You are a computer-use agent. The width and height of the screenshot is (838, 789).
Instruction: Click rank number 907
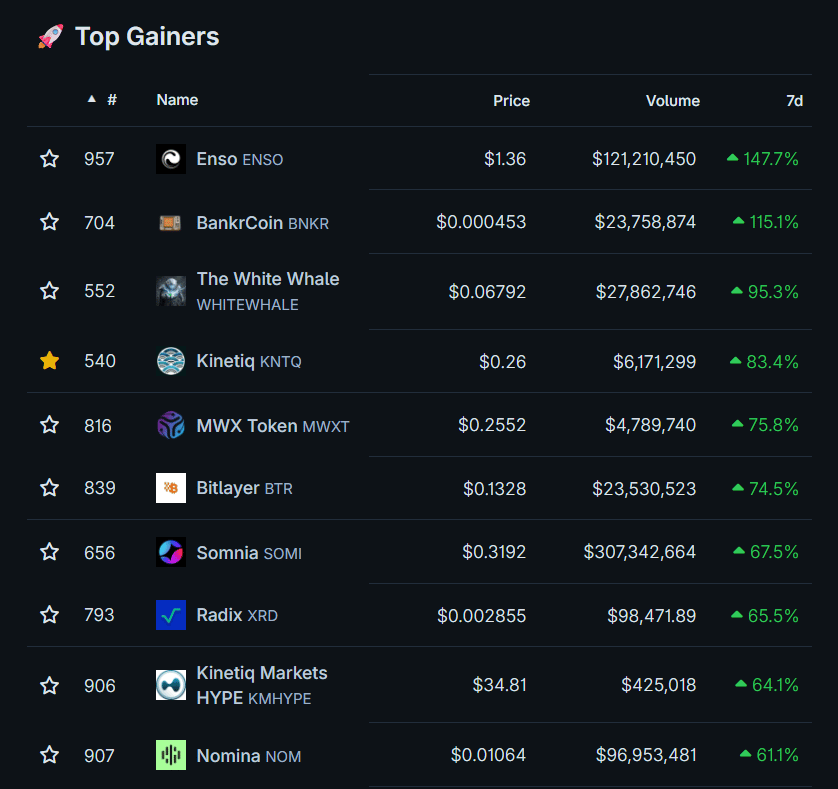tap(99, 755)
